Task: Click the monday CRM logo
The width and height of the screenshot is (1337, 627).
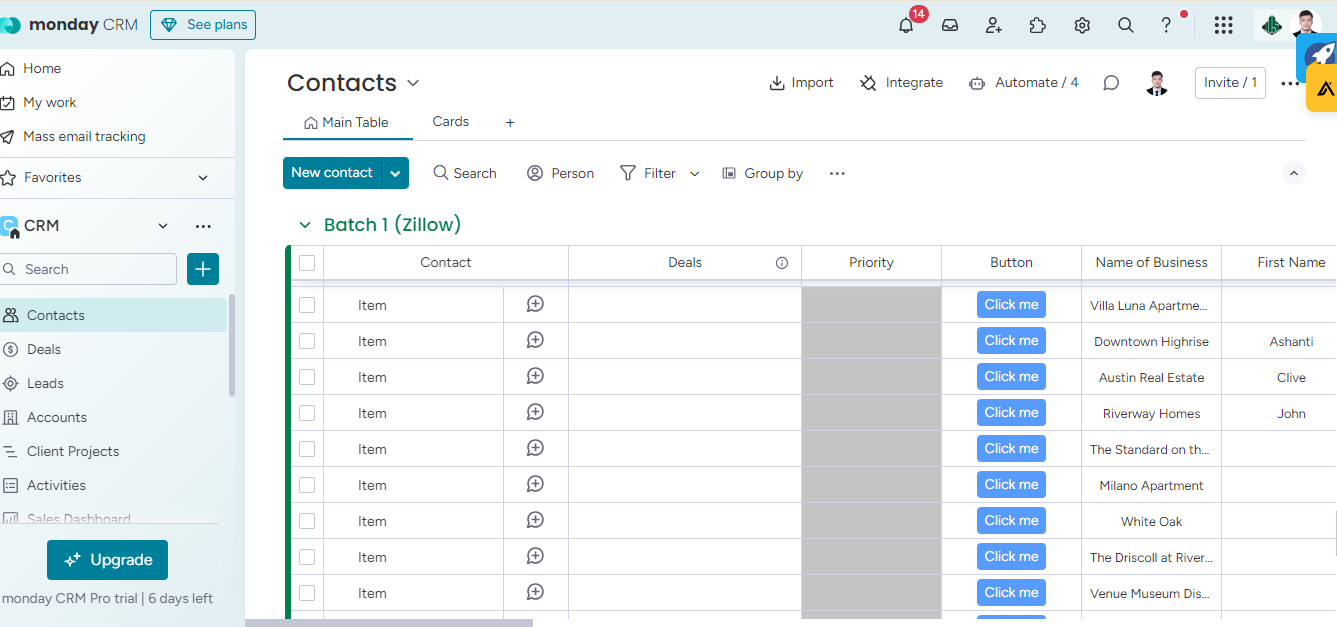Action: coord(69,25)
